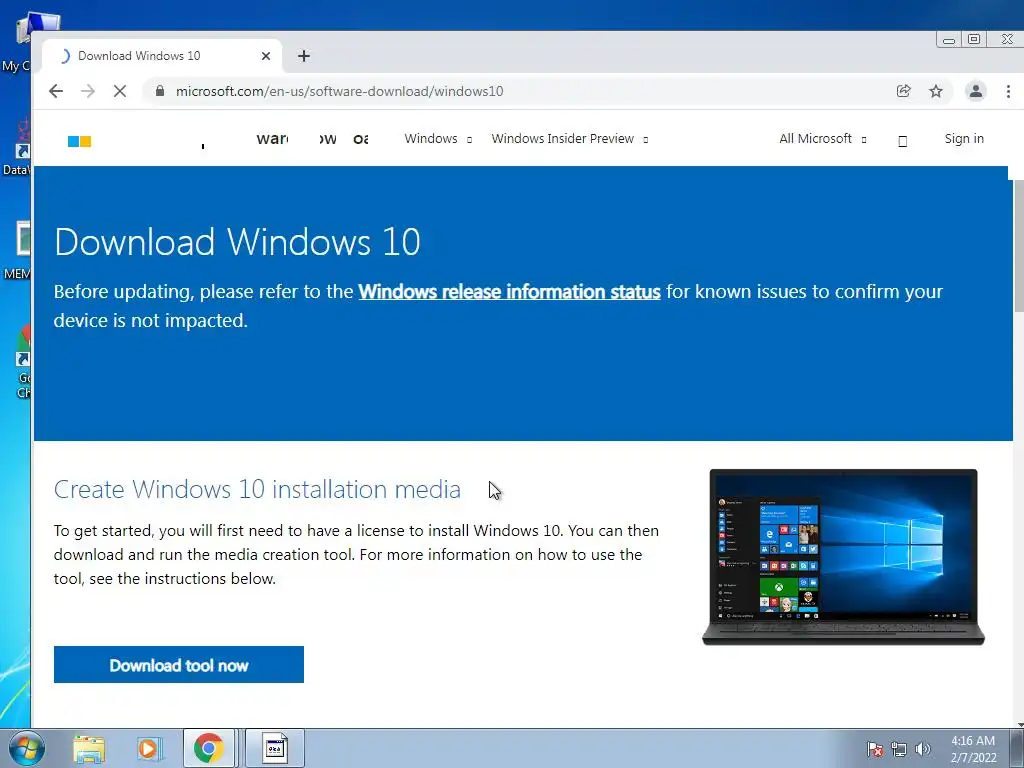Click the address bar URL

point(340,91)
